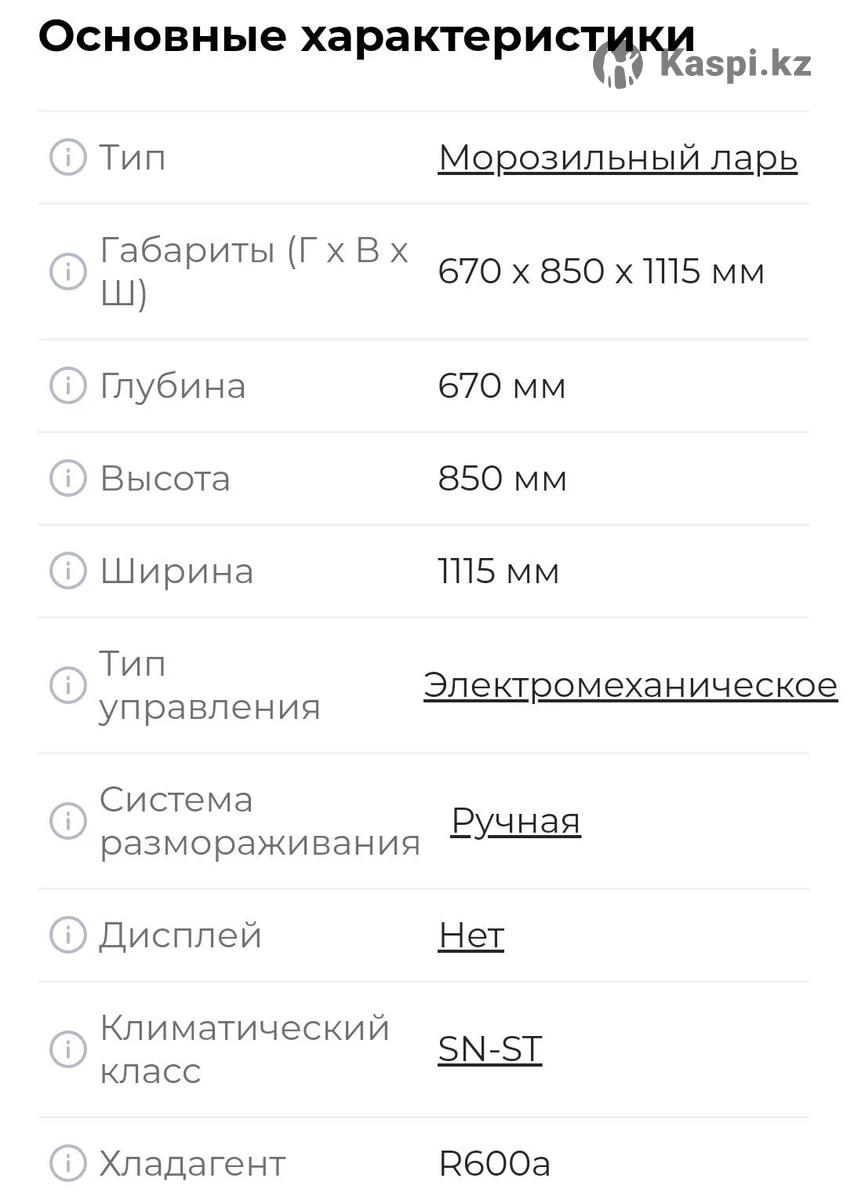Show info for Система размораживания
The width and height of the screenshot is (847, 1200).
tap(68, 821)
